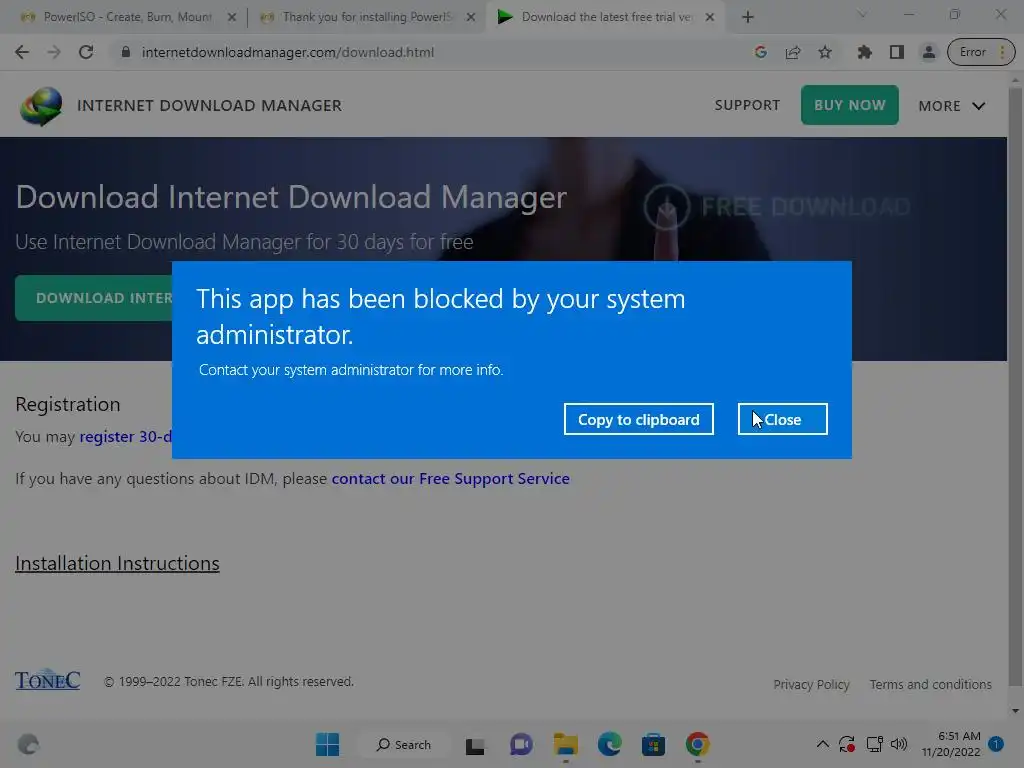Click the page vertical scrollbar
Screen dimensions: 1024x768
tap(1015, 387)
